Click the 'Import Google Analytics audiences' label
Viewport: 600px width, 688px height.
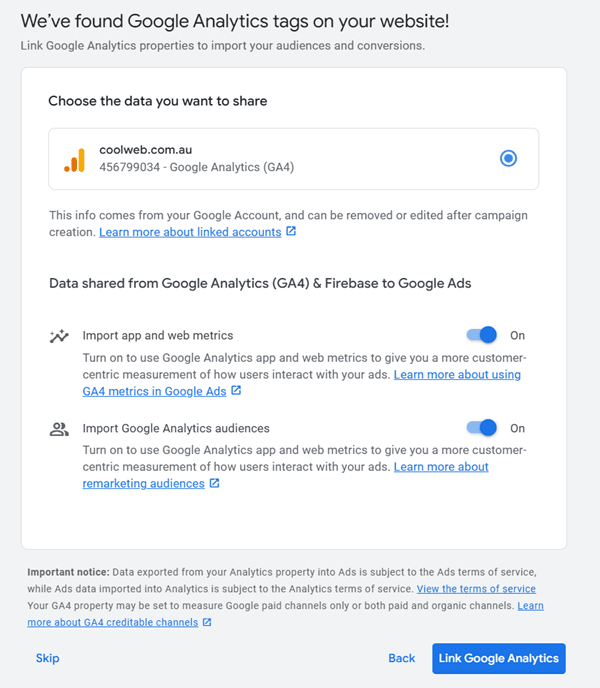176,428
